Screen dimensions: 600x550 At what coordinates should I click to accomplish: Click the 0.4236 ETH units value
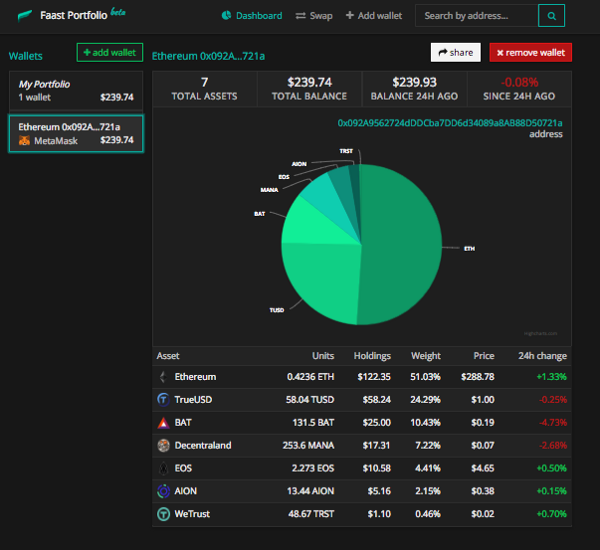310,377
